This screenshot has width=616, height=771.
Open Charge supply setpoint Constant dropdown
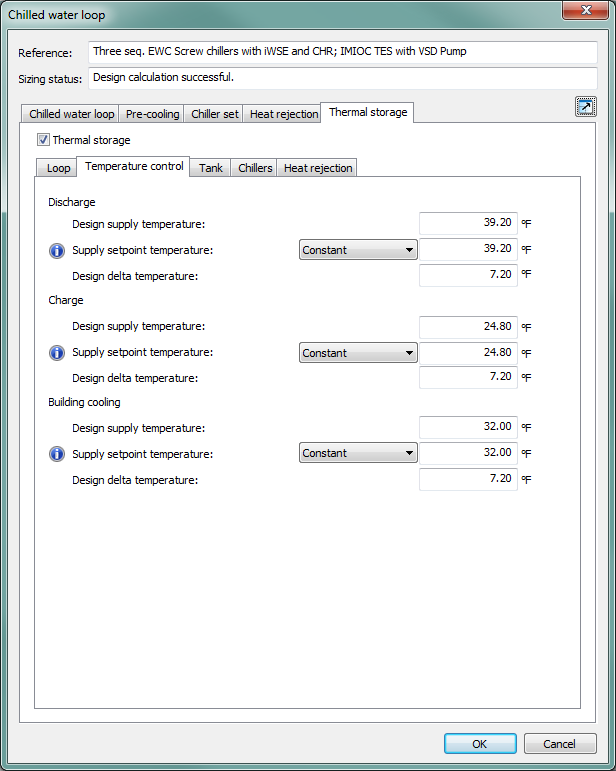[x=358, y=353]
